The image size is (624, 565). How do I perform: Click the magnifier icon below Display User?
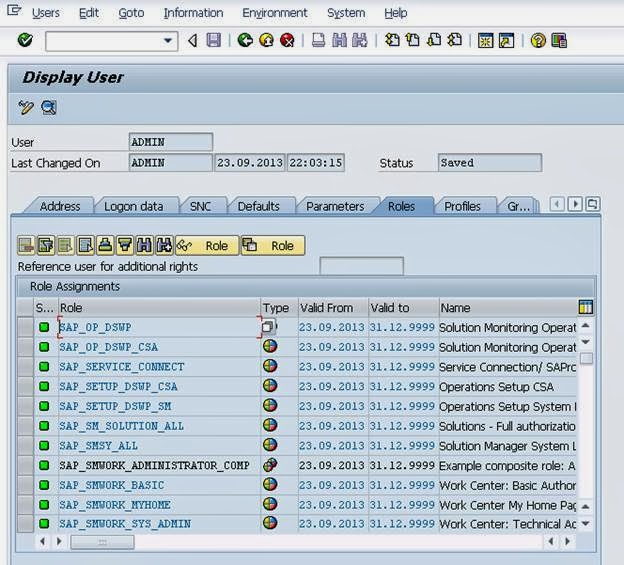point(49,107)
